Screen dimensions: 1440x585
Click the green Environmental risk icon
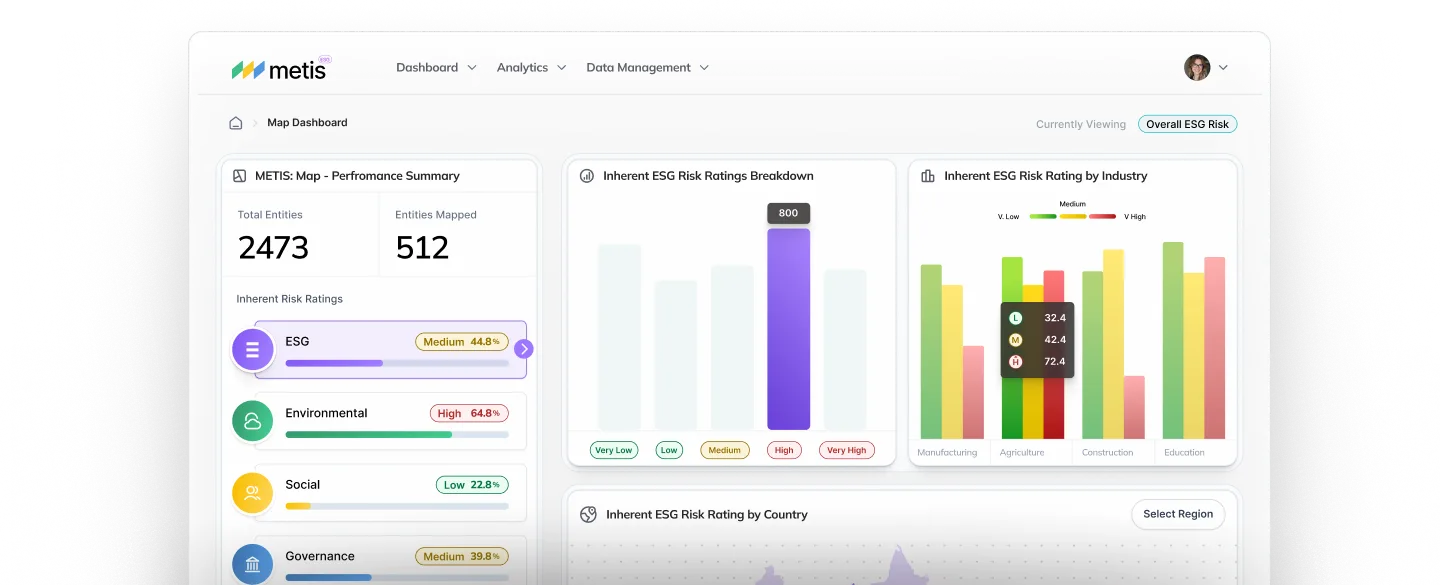point(252,421)
